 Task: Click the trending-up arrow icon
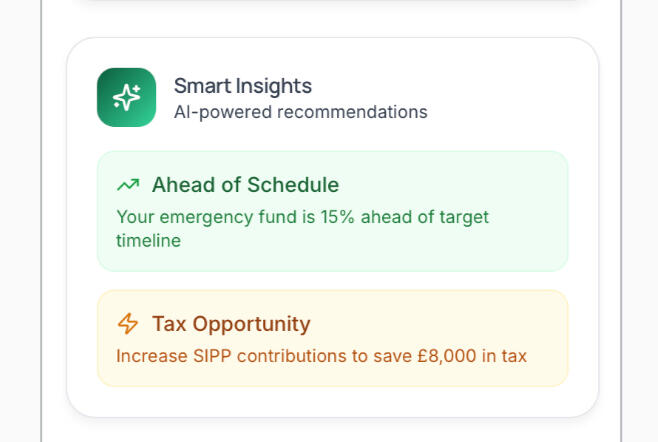tap(128, 185)
